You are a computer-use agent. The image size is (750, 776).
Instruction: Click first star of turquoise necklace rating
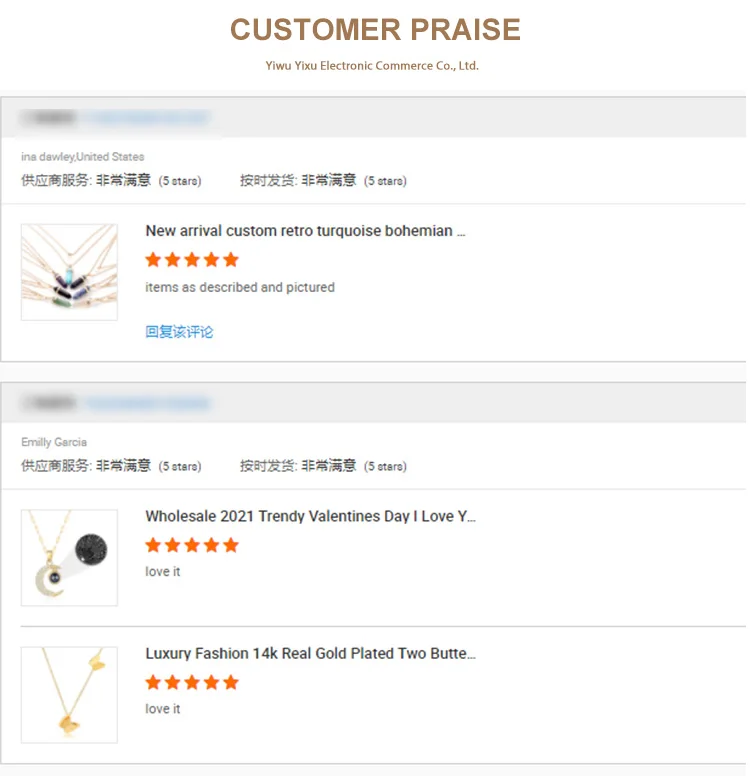(153, 260)
